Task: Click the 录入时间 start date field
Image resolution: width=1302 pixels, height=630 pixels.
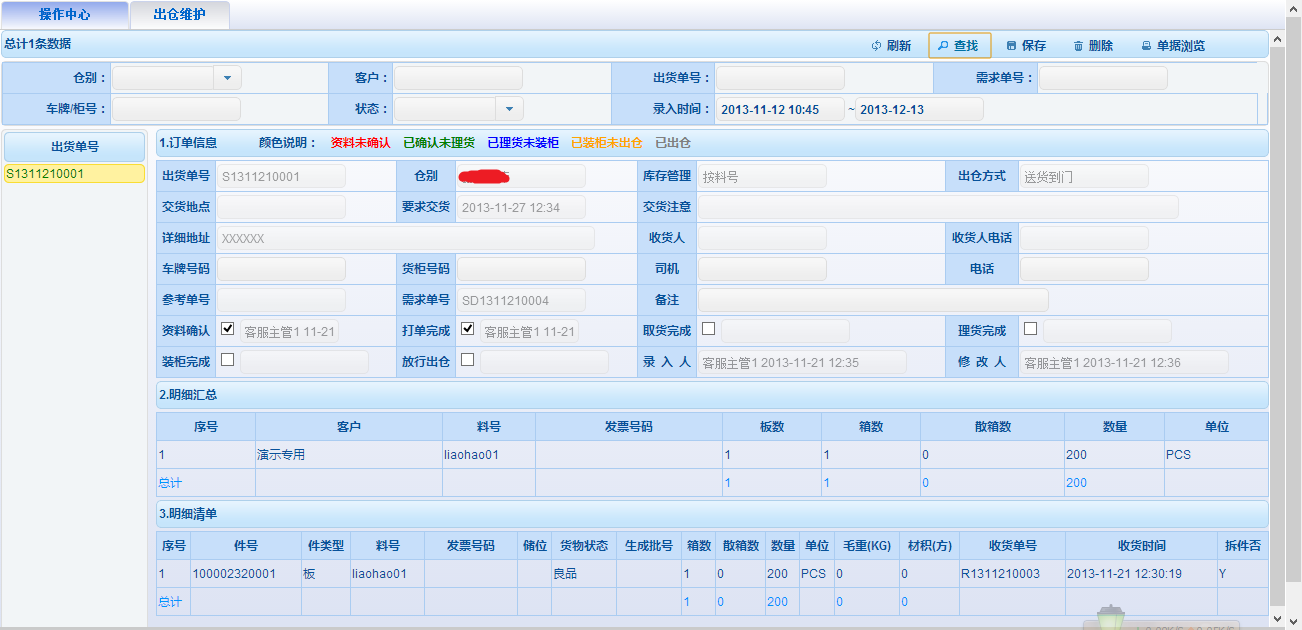Action: tap(780, 109)
